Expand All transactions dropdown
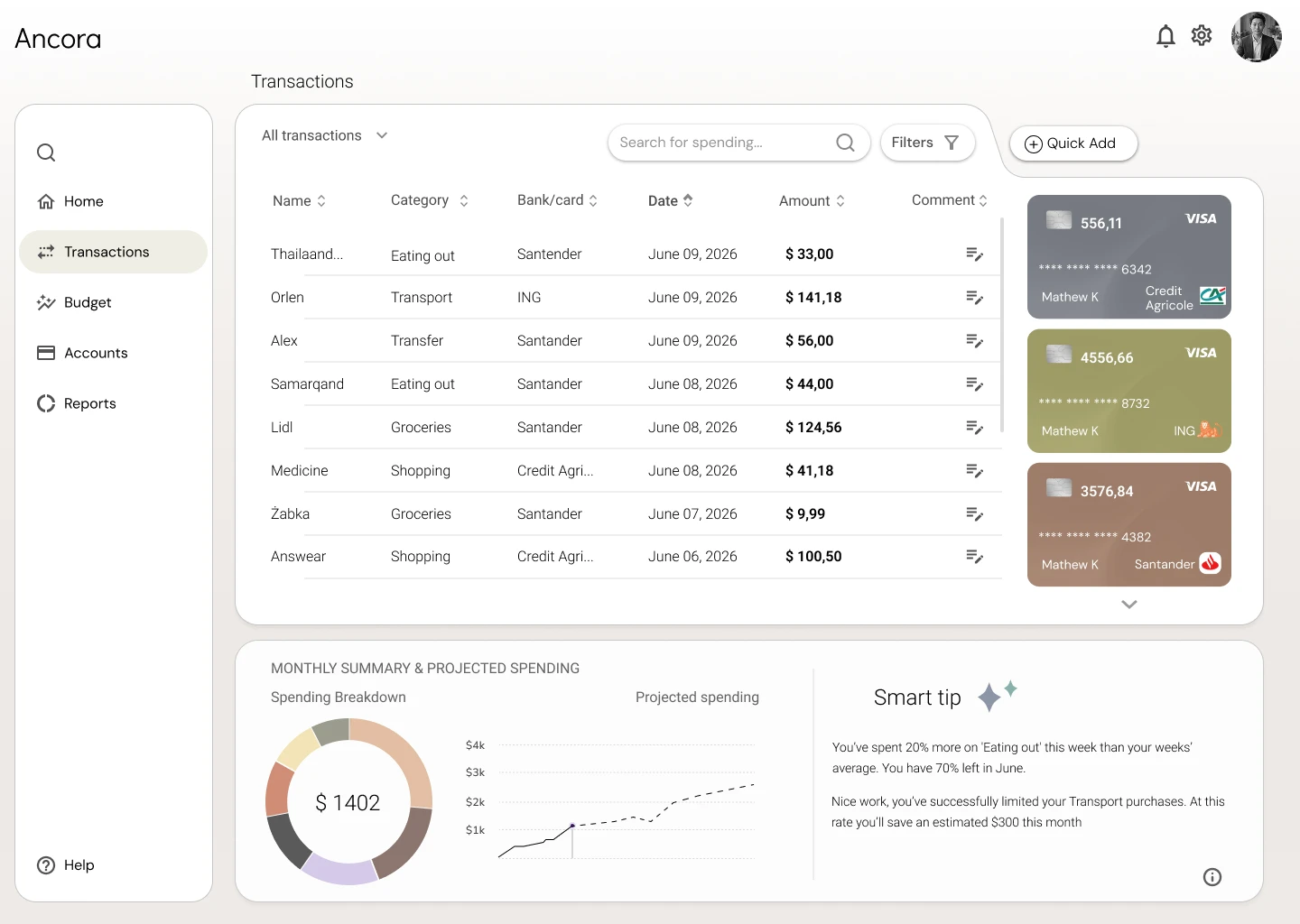This screenshot has width=1300, height=924. coord(325,135)
